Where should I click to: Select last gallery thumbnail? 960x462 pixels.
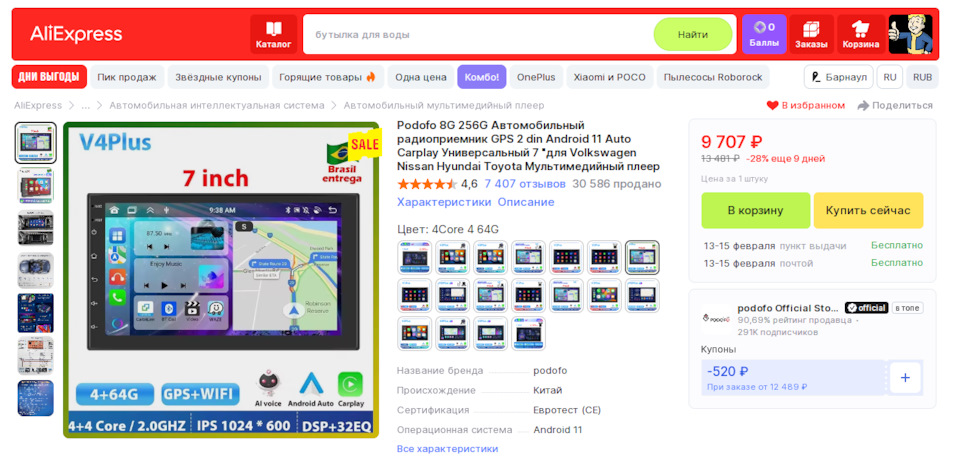pos(36,398)
